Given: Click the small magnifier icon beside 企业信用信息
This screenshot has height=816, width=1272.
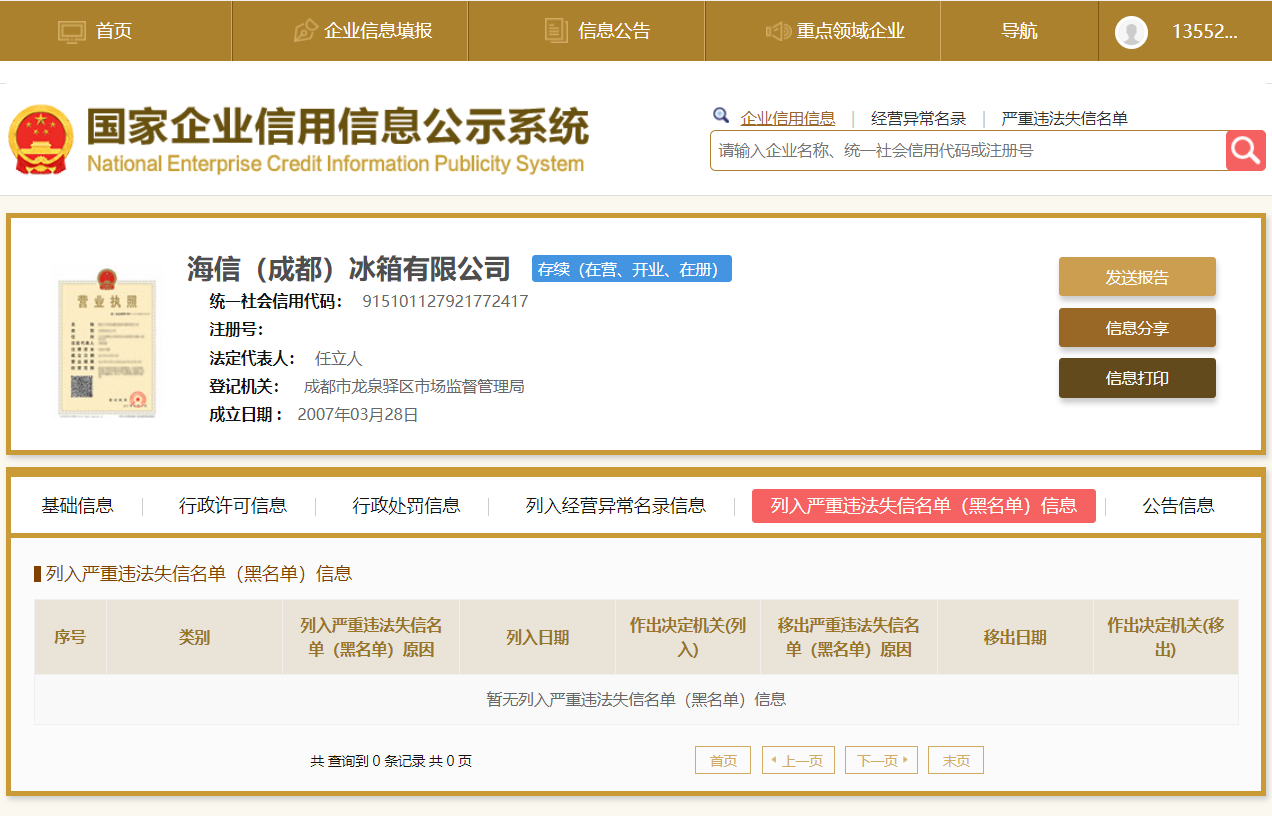Looking at the screenshot, I should pyautogui.click(x=721, y=116).
